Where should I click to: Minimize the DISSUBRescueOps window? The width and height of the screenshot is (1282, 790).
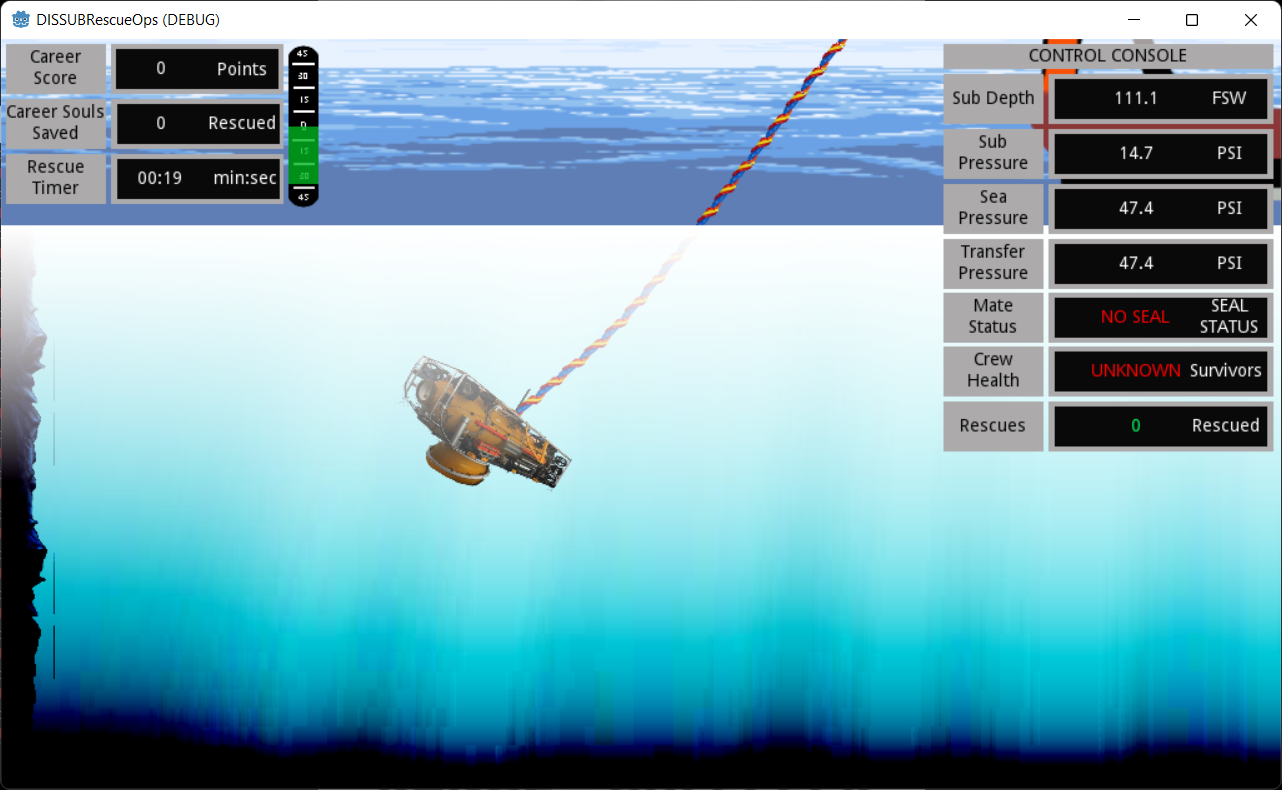pos(1134,19)
